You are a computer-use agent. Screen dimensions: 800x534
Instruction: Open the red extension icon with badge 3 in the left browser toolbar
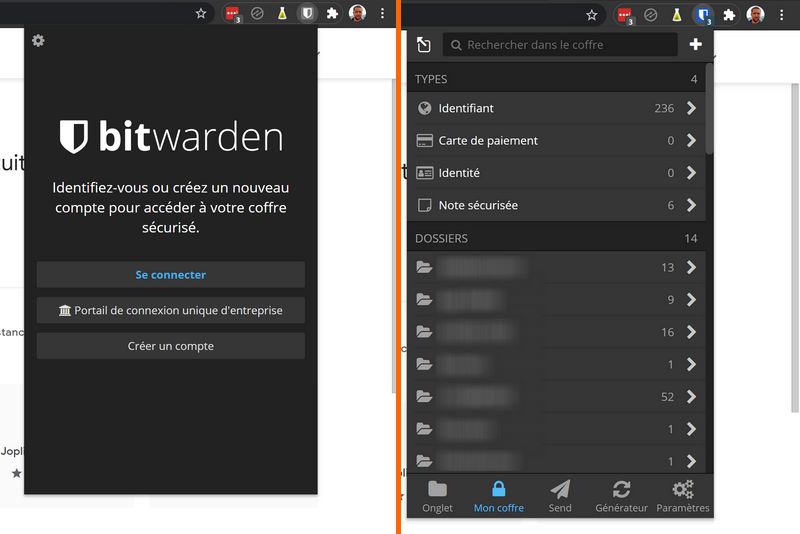point(233,14)
